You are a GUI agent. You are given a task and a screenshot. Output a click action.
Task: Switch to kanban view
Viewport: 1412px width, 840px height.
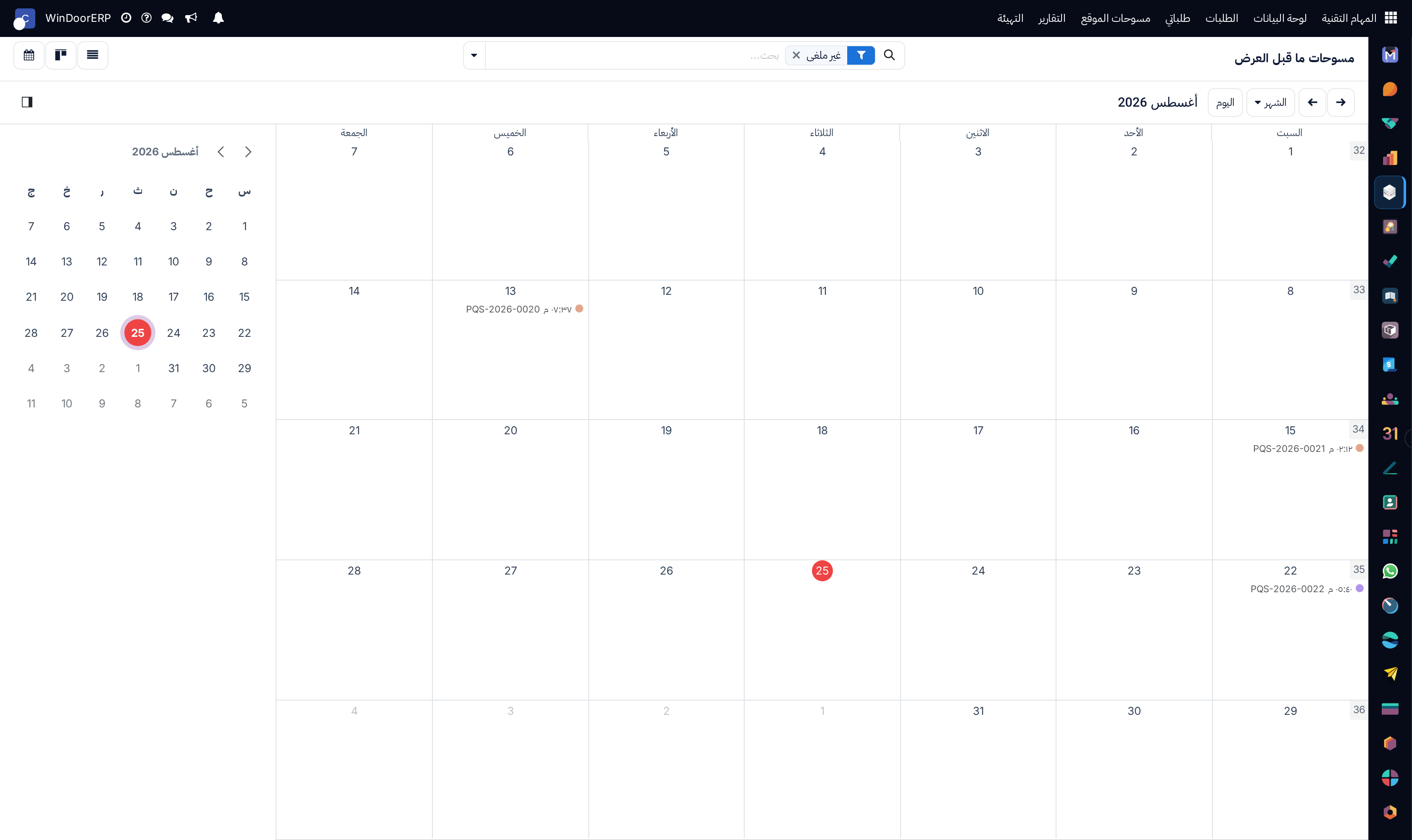click(61, 55)
